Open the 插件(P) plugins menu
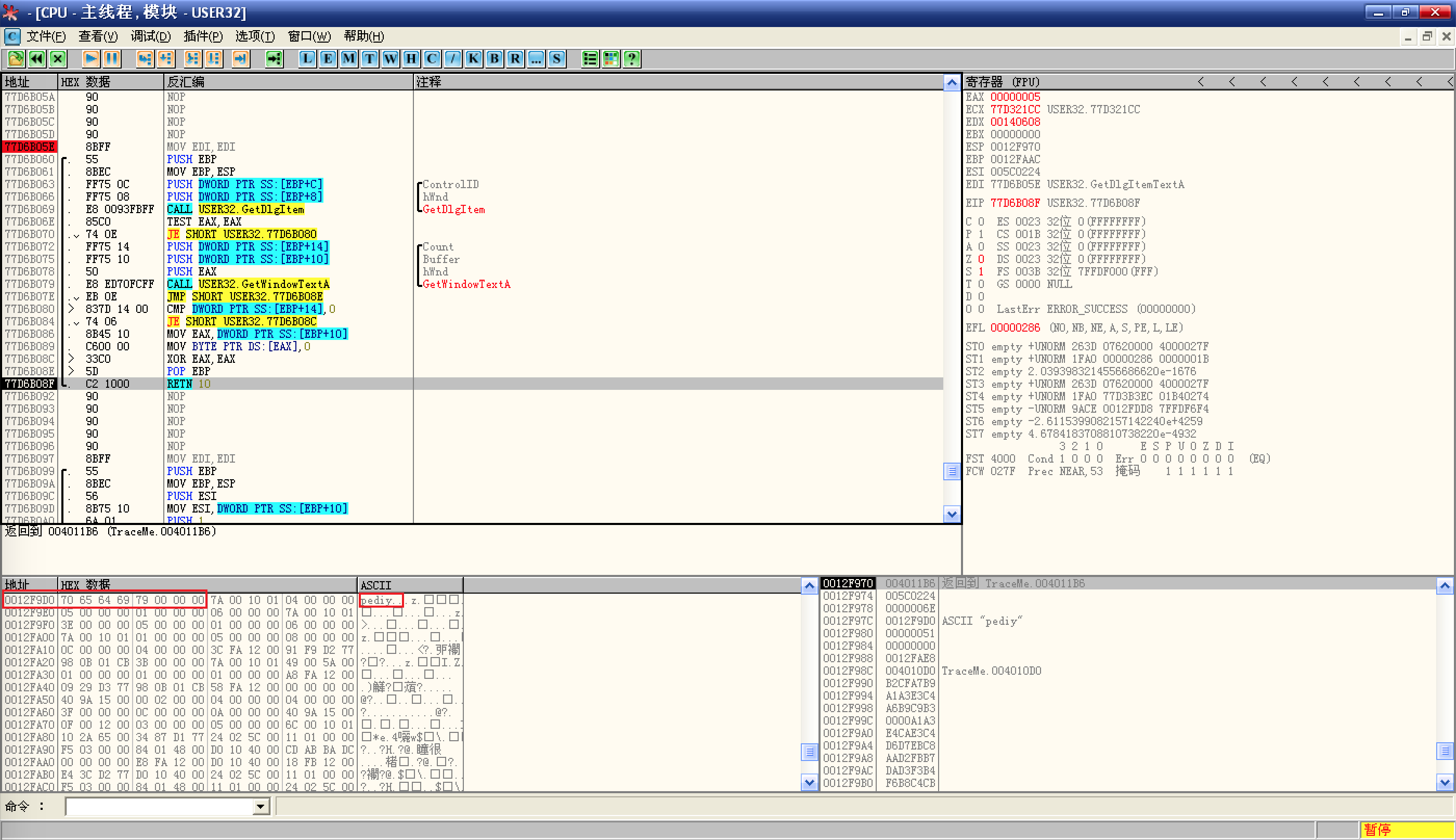 coord(203,36)
